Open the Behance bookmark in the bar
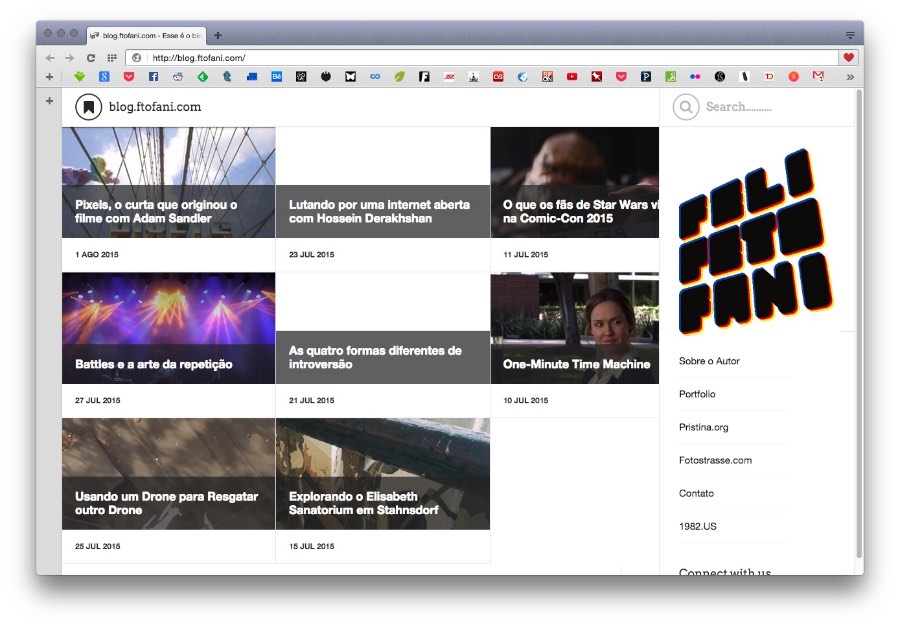900x627 pixels. [x=277, y=76]
